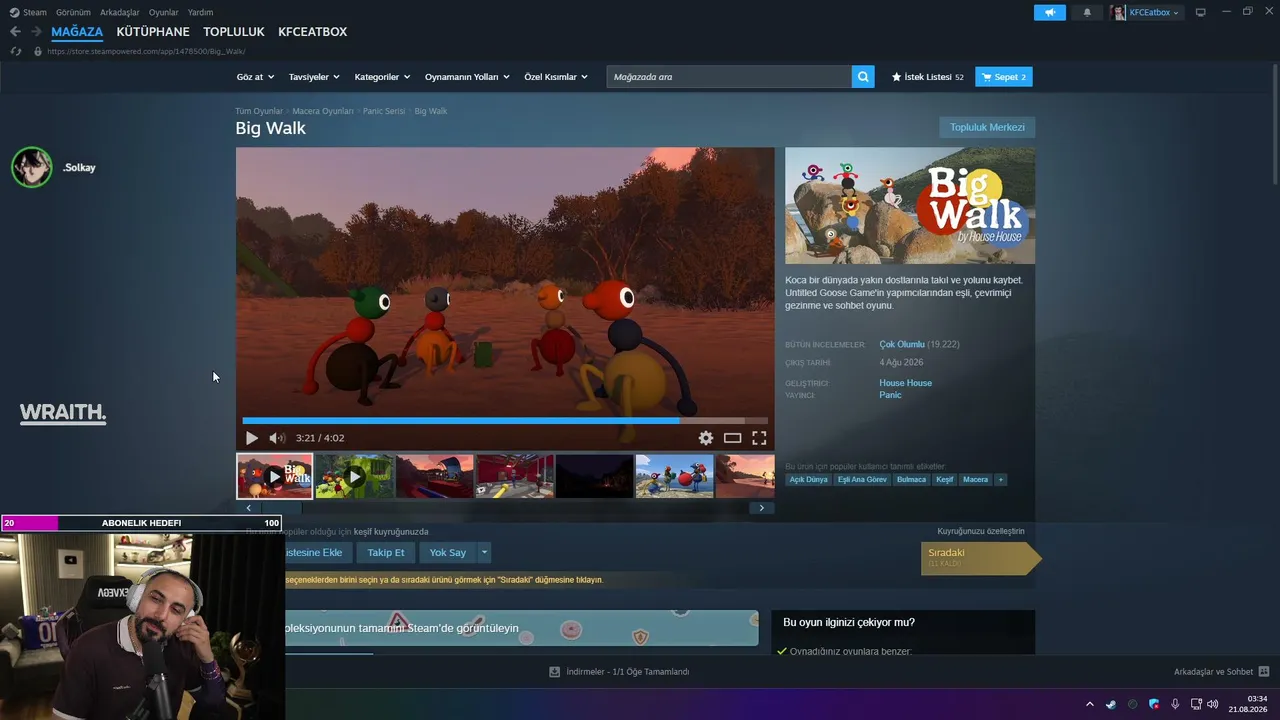Switch to the MAĞAZA tab
The width and height of the screenshot is (1280, 720).
coord(77,32)
